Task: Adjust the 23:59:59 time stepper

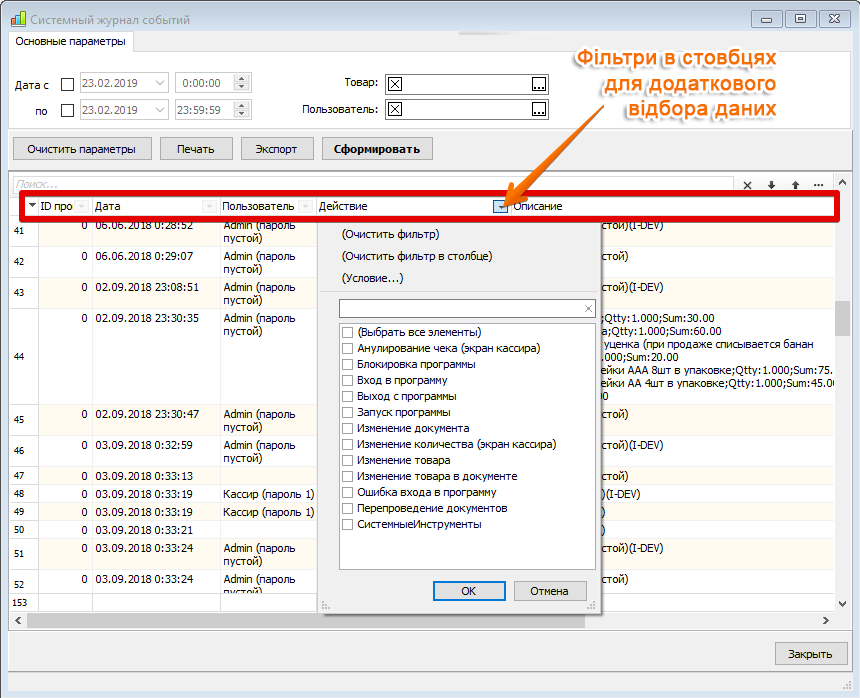Action: click(241, 110)
